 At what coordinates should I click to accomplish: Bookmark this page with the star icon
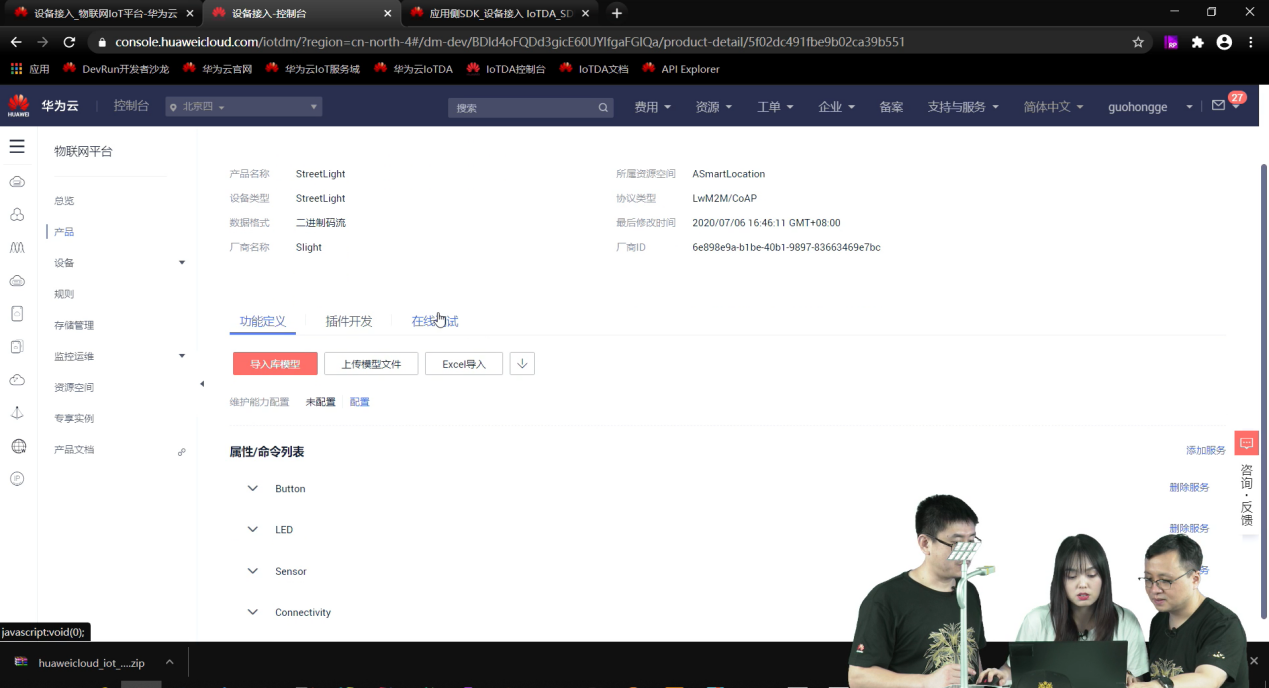(1138, 42)
